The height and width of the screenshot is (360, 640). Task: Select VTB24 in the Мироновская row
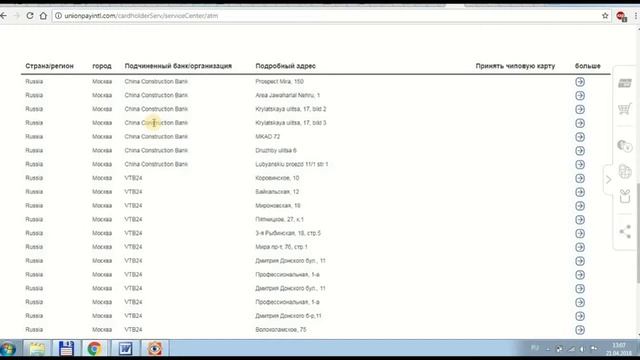click(133, 206)
